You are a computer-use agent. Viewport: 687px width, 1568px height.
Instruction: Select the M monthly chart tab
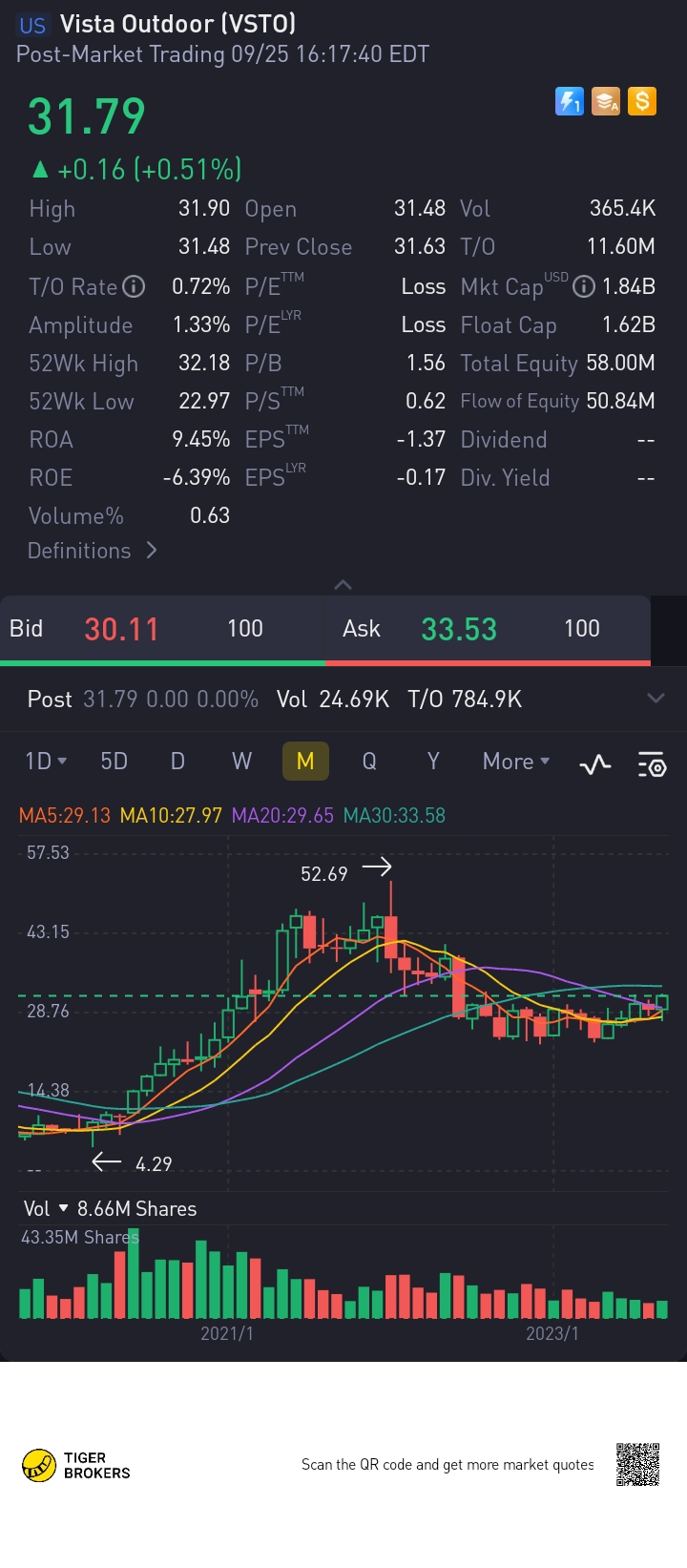(x=305, y=761)
